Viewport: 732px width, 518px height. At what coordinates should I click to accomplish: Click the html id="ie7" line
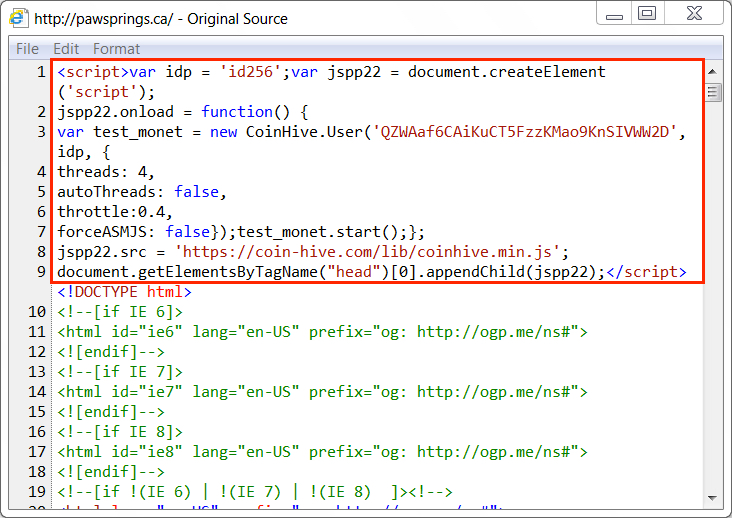[x=322, y=392]
